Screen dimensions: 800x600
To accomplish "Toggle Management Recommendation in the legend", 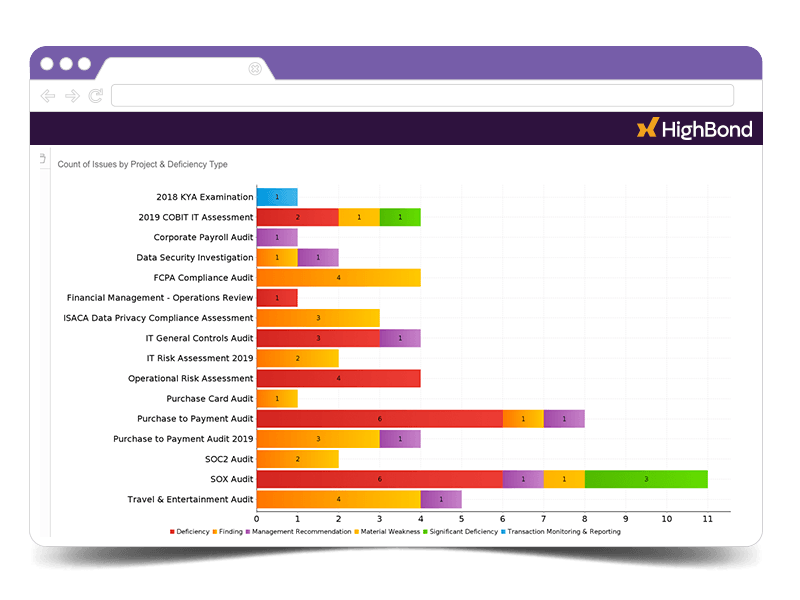I will coord(298,532).
